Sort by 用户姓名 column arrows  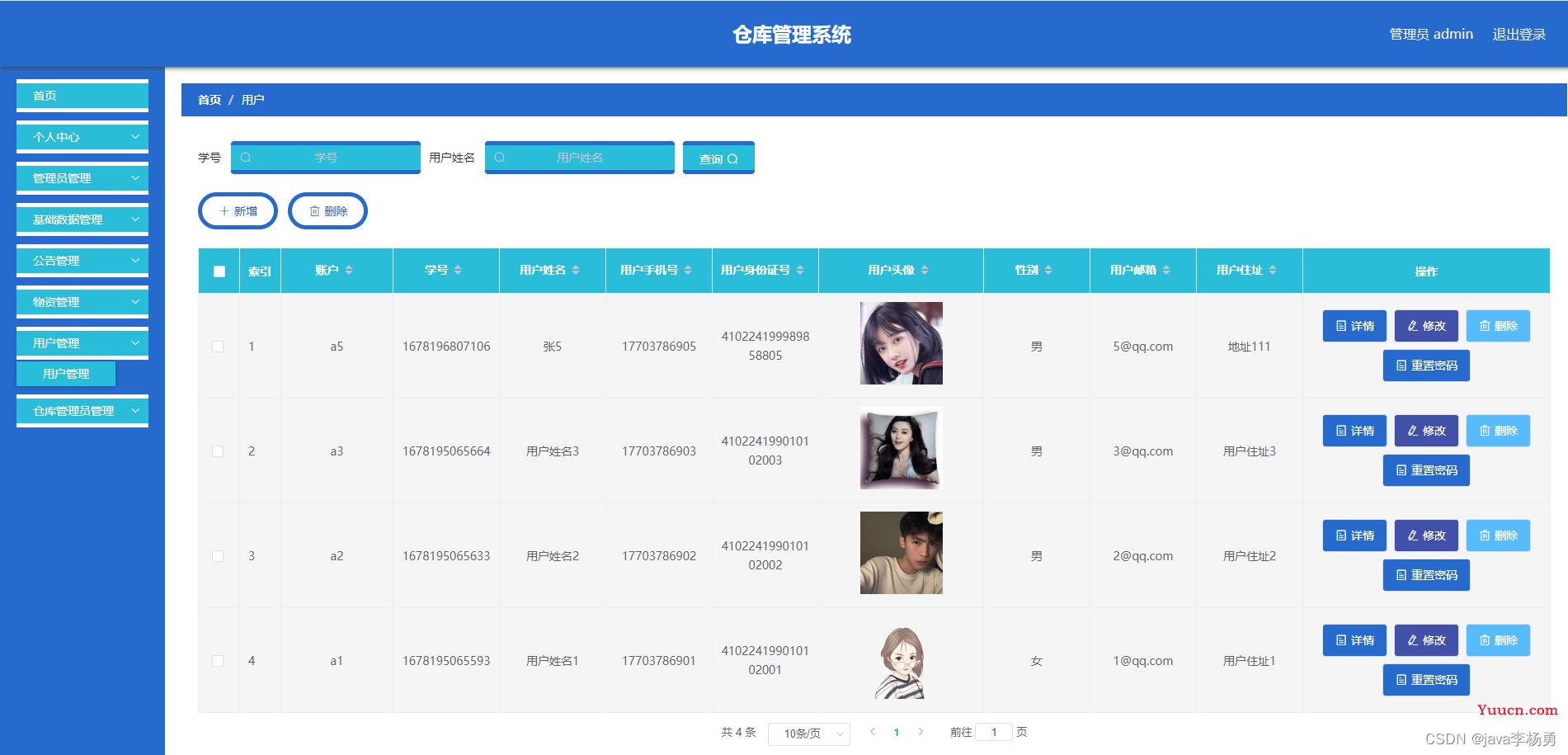576,270
